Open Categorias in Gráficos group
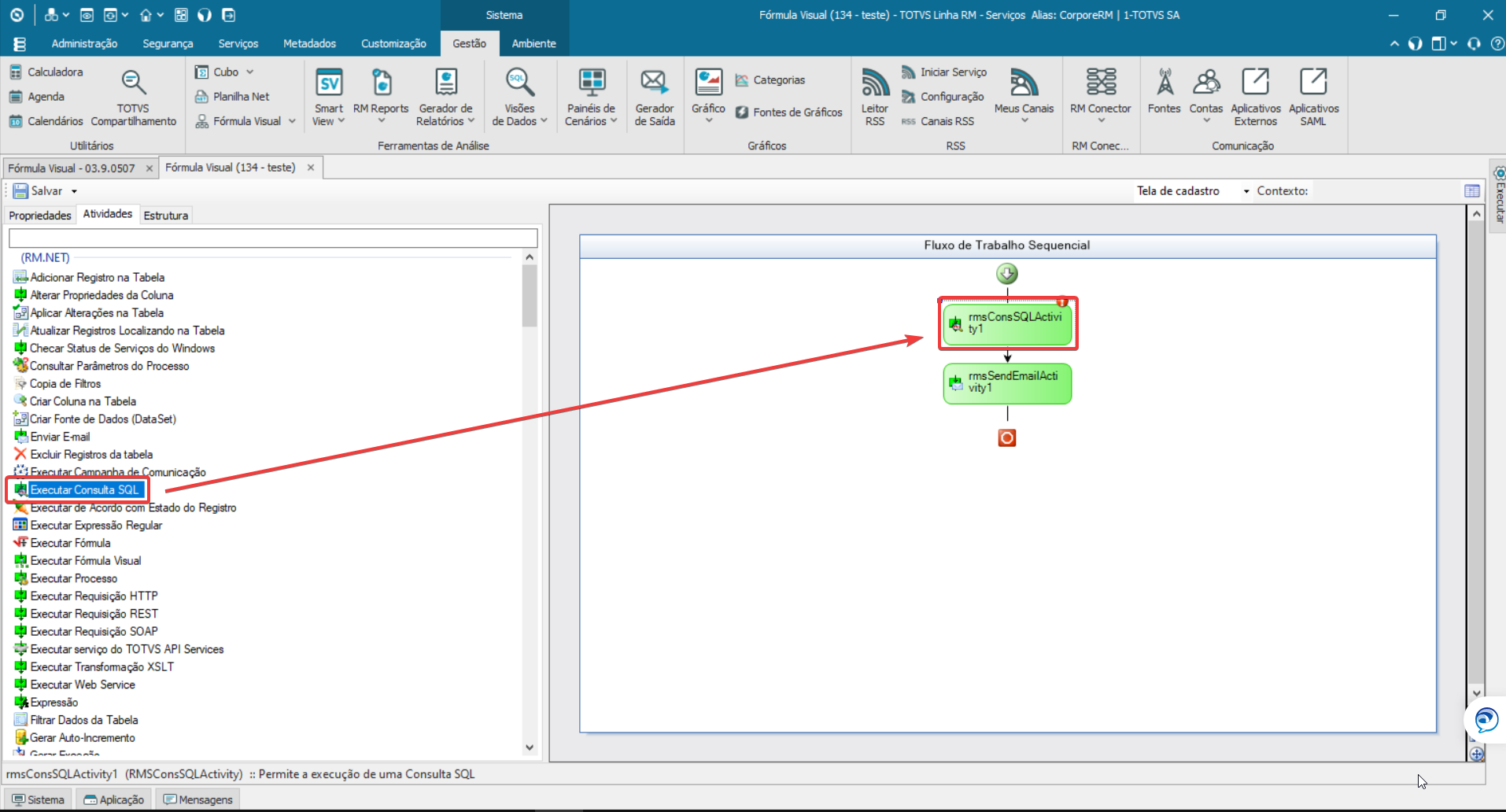 [770, 80]
